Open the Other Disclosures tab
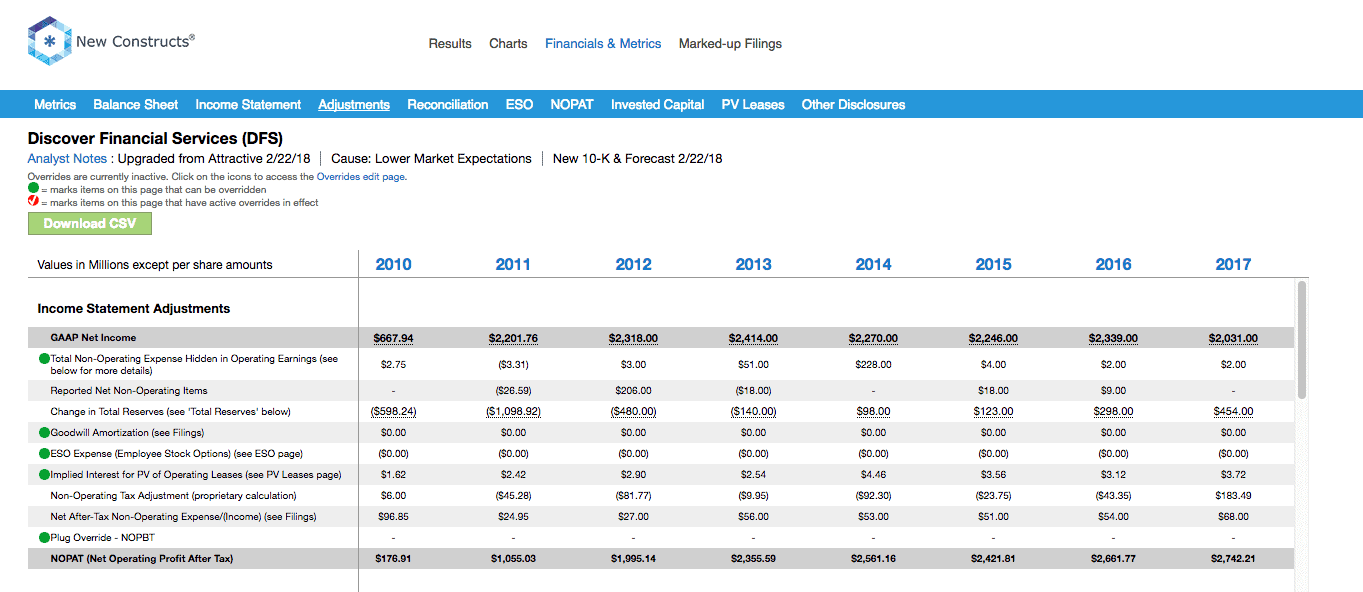Screen dimensions: 1363x592 coord(853,105)
